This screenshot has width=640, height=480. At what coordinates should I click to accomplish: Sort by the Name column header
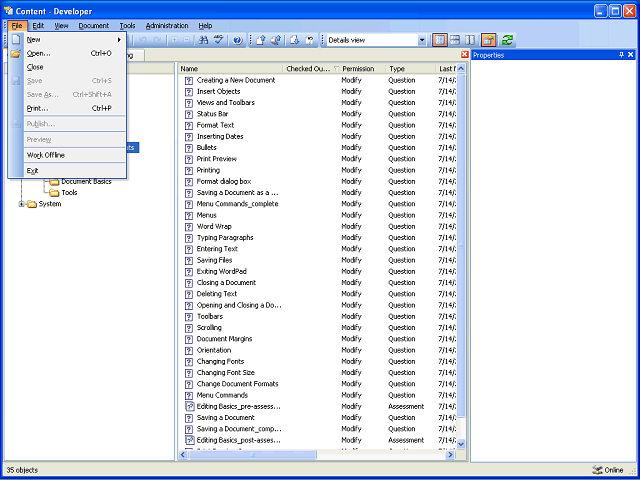[230, 69]
